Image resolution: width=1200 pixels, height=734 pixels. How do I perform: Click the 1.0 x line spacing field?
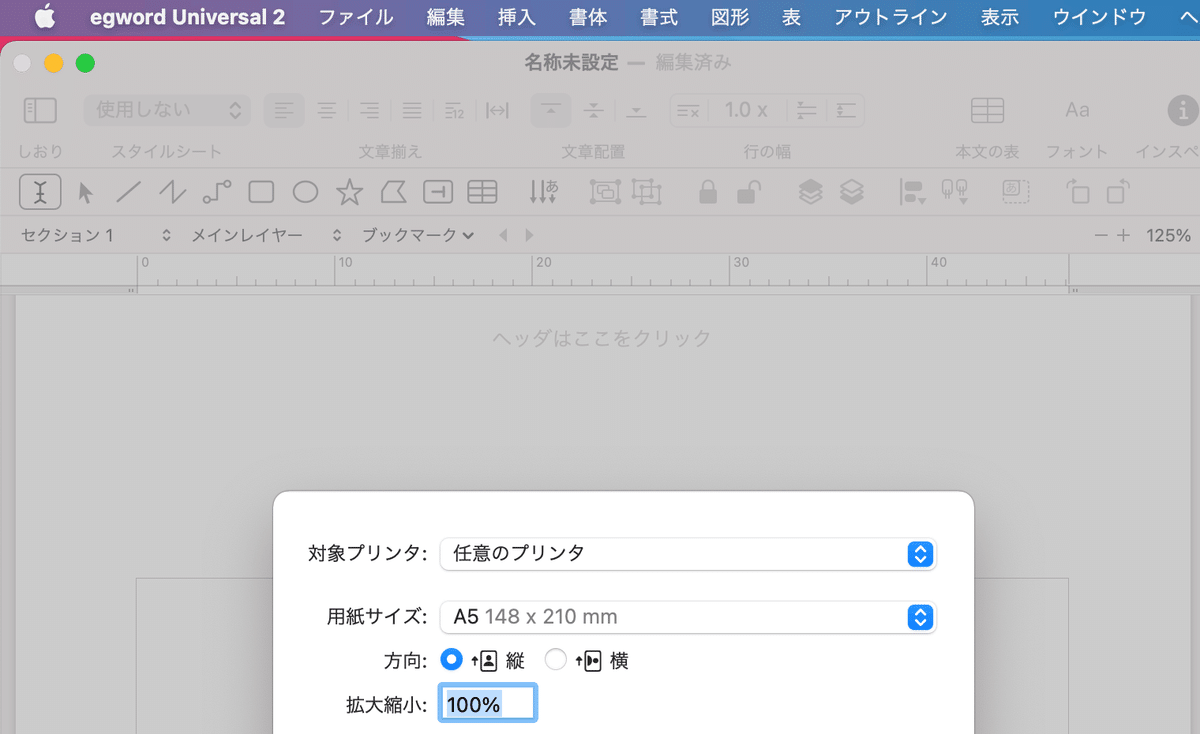pos(745,110)
